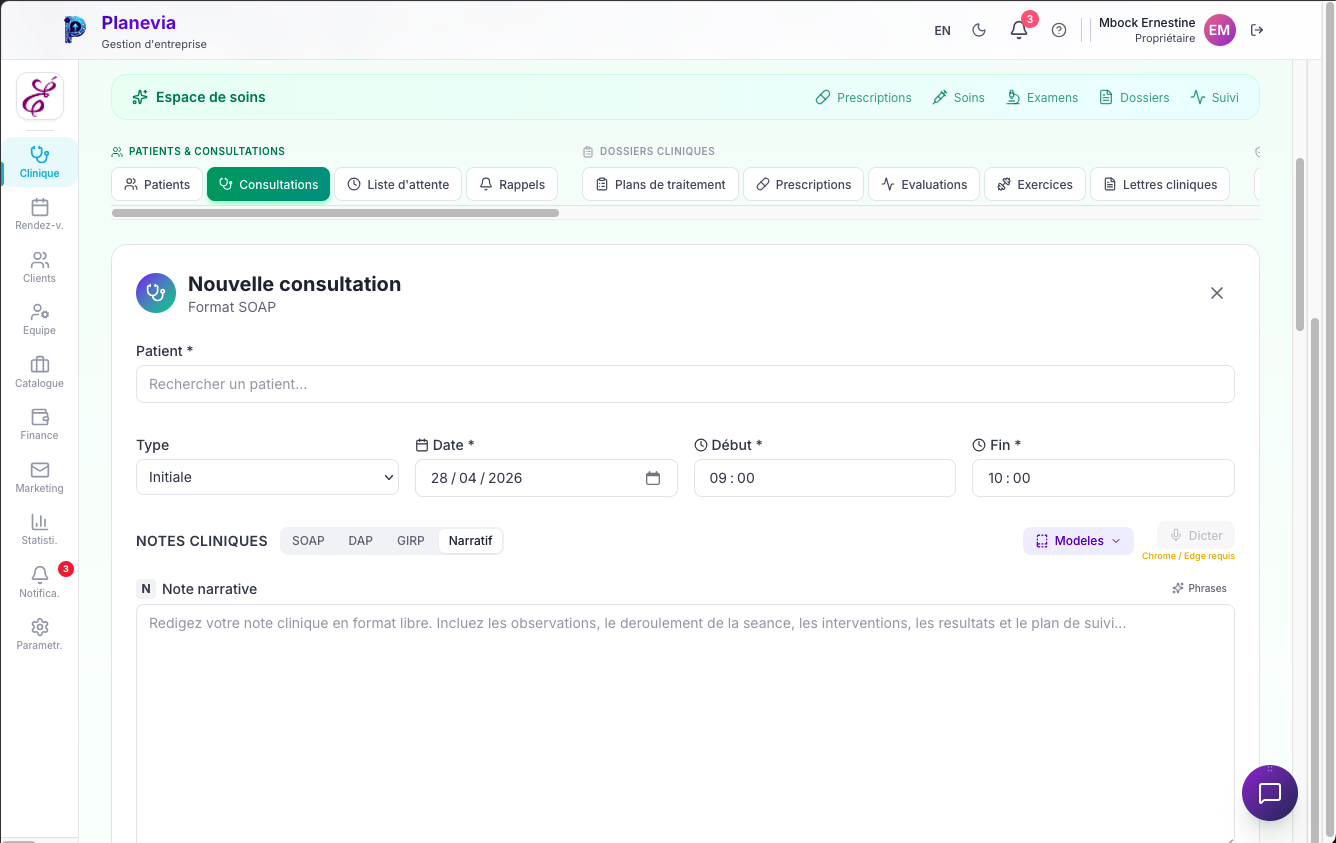Open the date picker calendar icon
The image size is (1336, 843).
pyautogui.click(x=653, y=478)
